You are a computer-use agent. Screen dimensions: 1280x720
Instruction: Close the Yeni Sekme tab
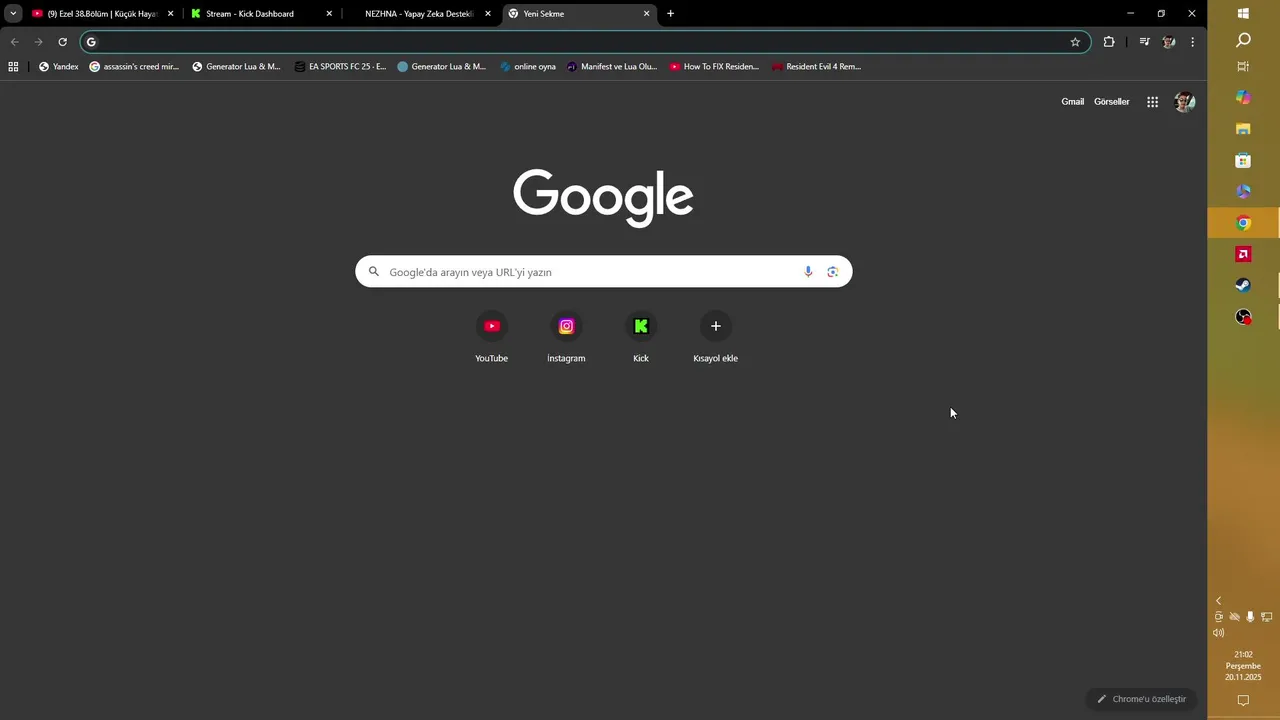[646, 14]
